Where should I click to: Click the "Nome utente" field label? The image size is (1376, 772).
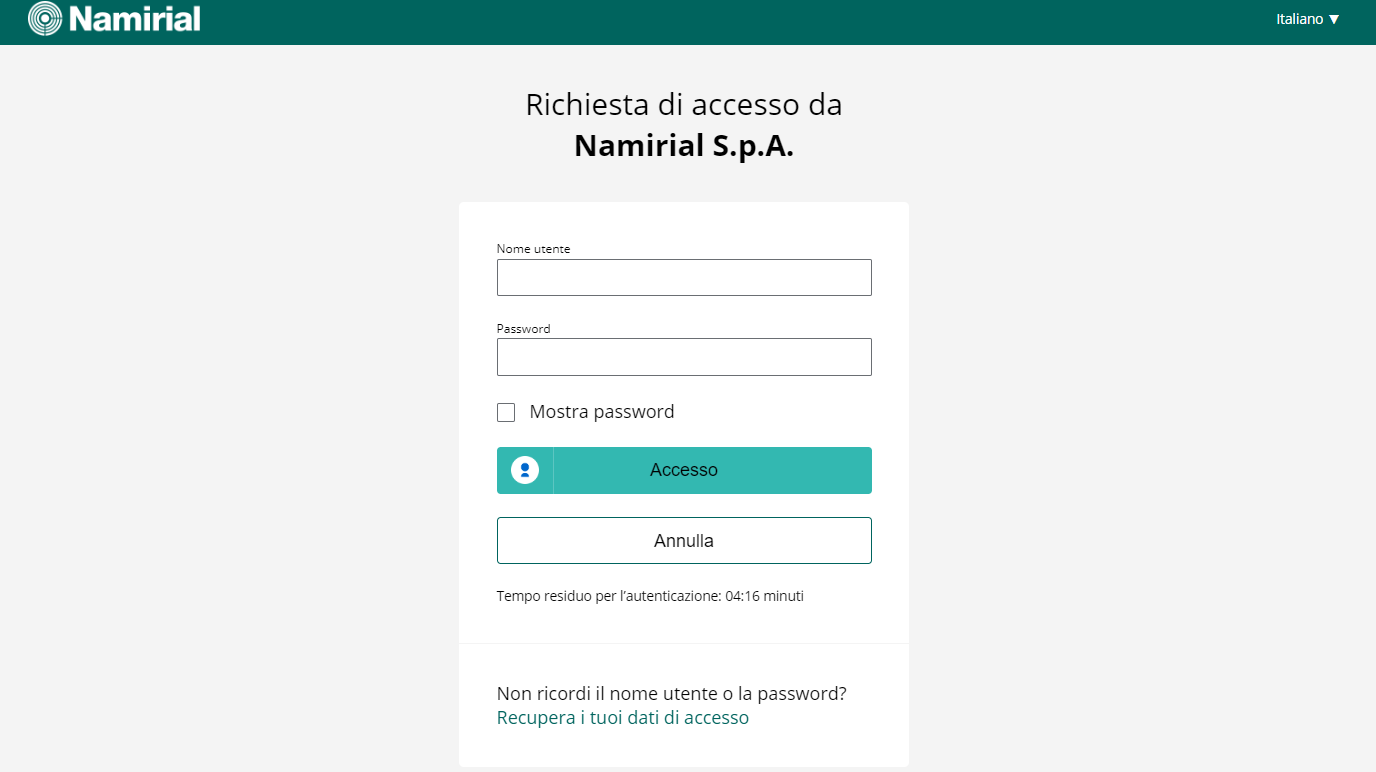click(x=533, y=249)
